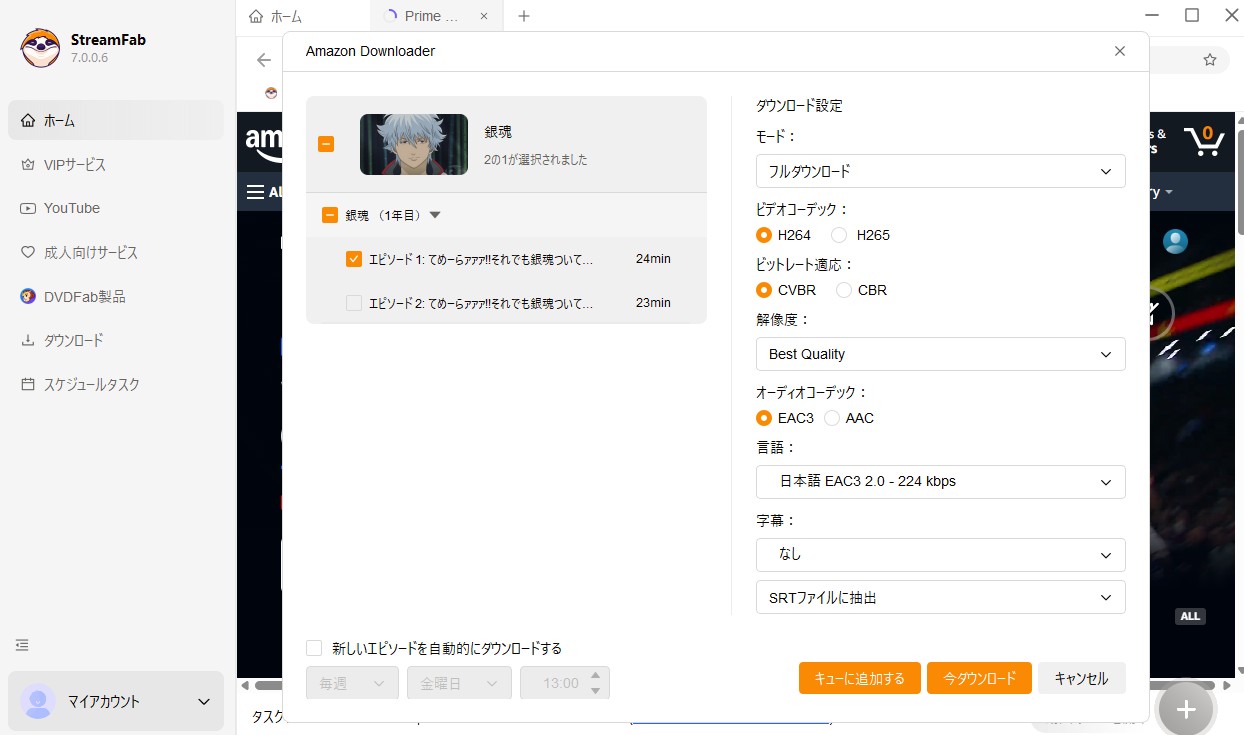Increase the scheduled time with the stepper arrow
The width and height of the screenshot is (1244, 735).
tap(595, 677)
